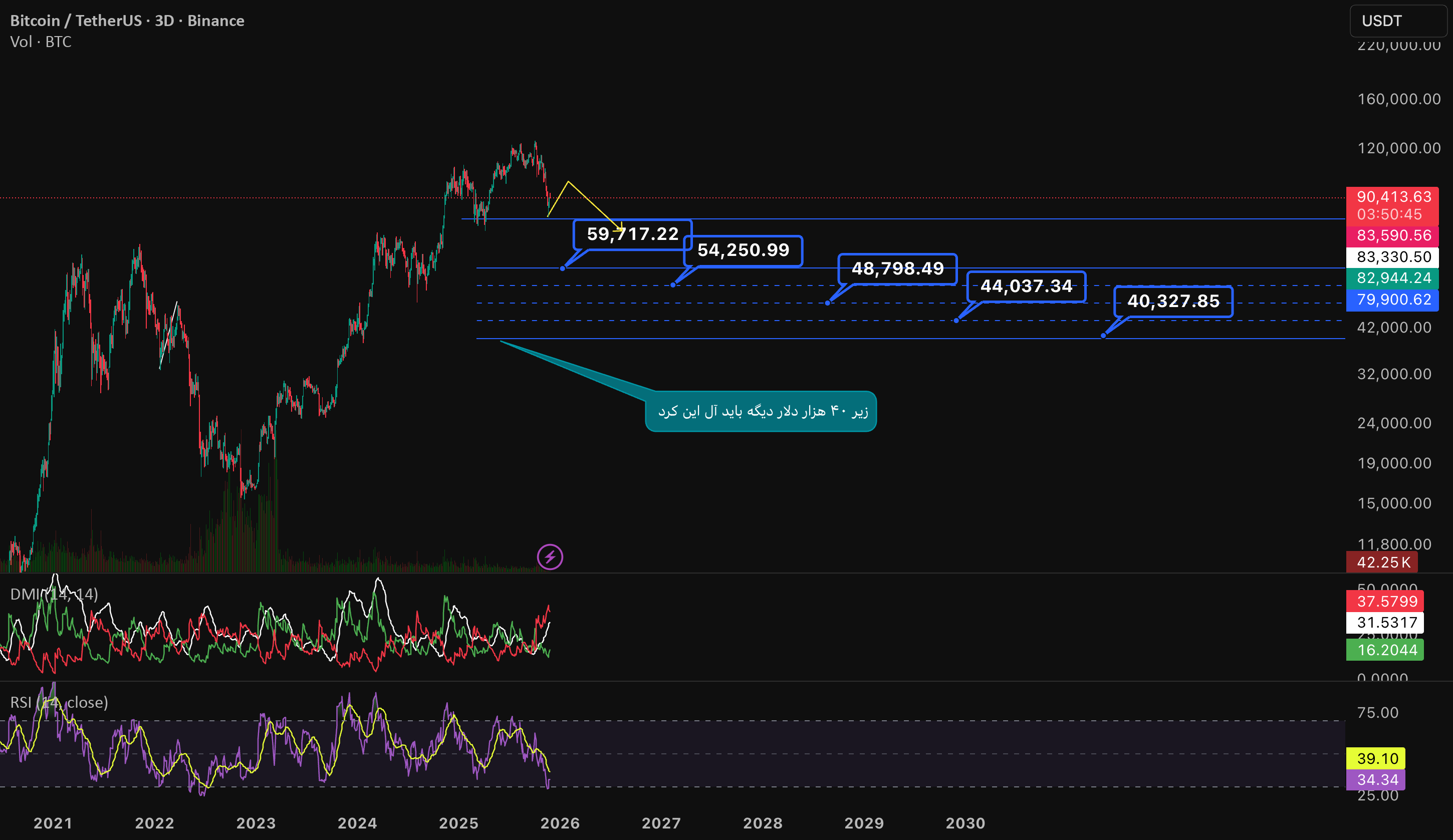The height and width of the screenshot is (840, 1453).
Task: Select the 54,250.99 price callout
Action: click(743, 250)
